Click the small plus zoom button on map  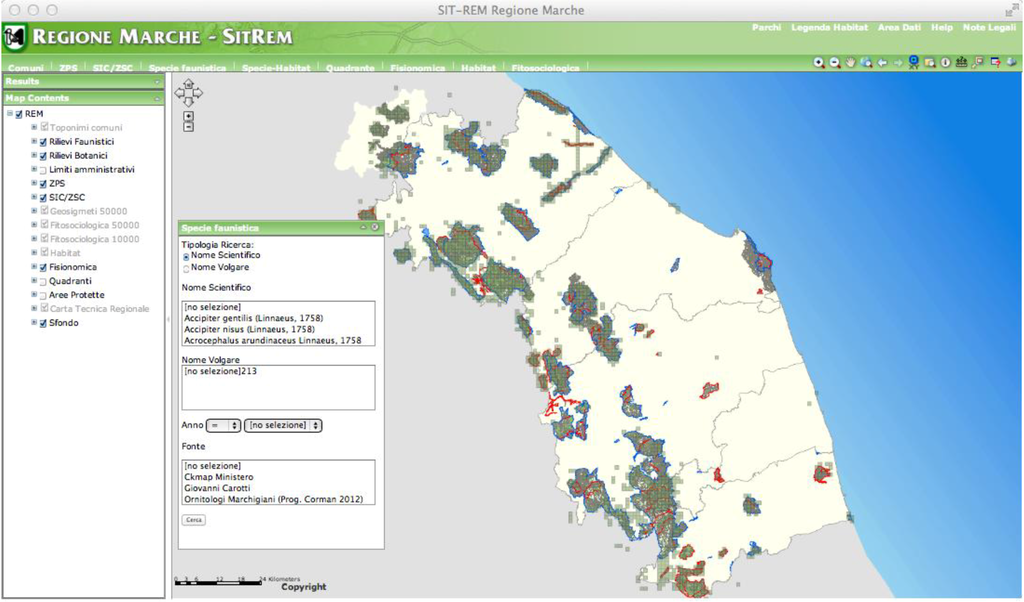click(x=189, y=115)
